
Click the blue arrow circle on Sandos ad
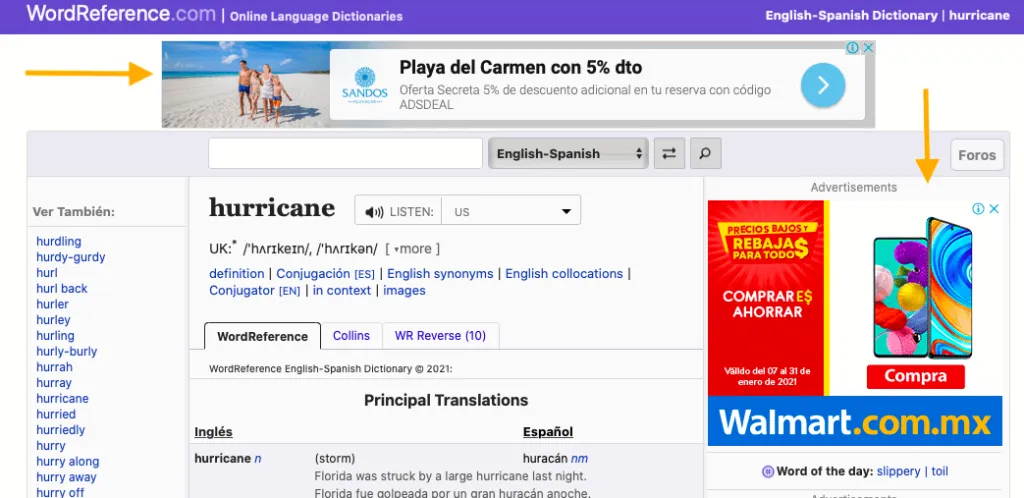coord(823,85)
